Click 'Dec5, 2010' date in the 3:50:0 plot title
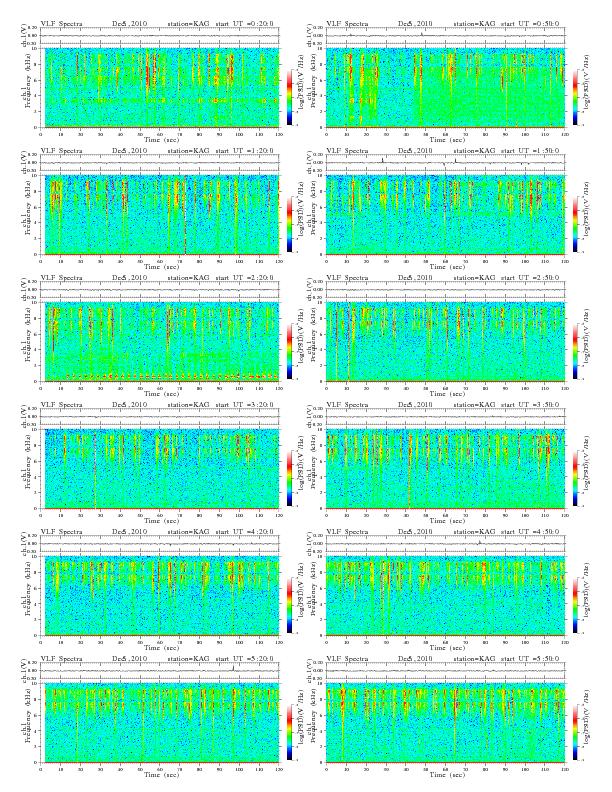 pyautogui.click(x=415, y=405)
